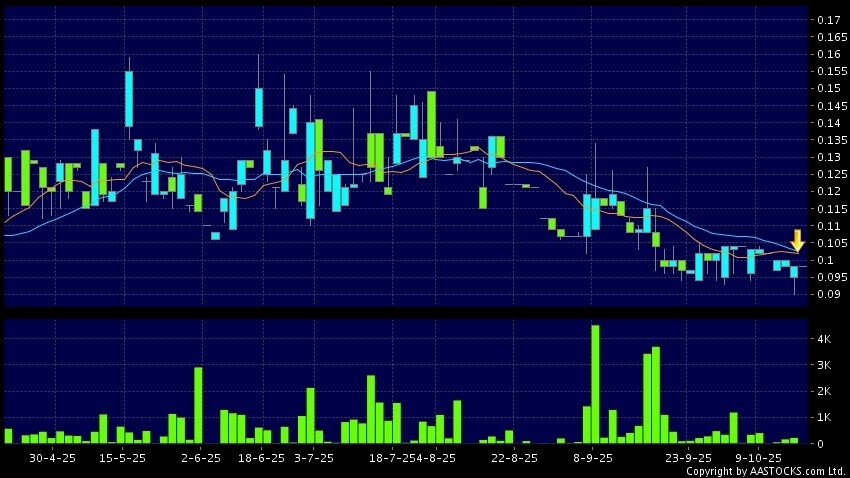Open the AASTOCKS.com copyright link
850x478 pixels.
pyautogui.click(x=765, y=471)
